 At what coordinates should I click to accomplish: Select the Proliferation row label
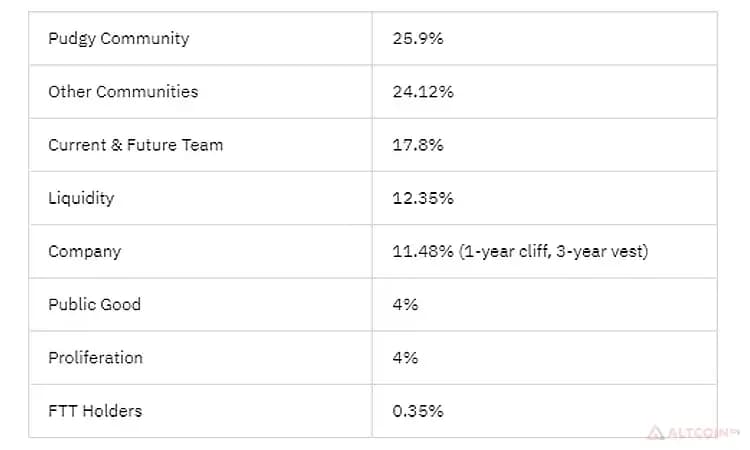coord(95,358)
